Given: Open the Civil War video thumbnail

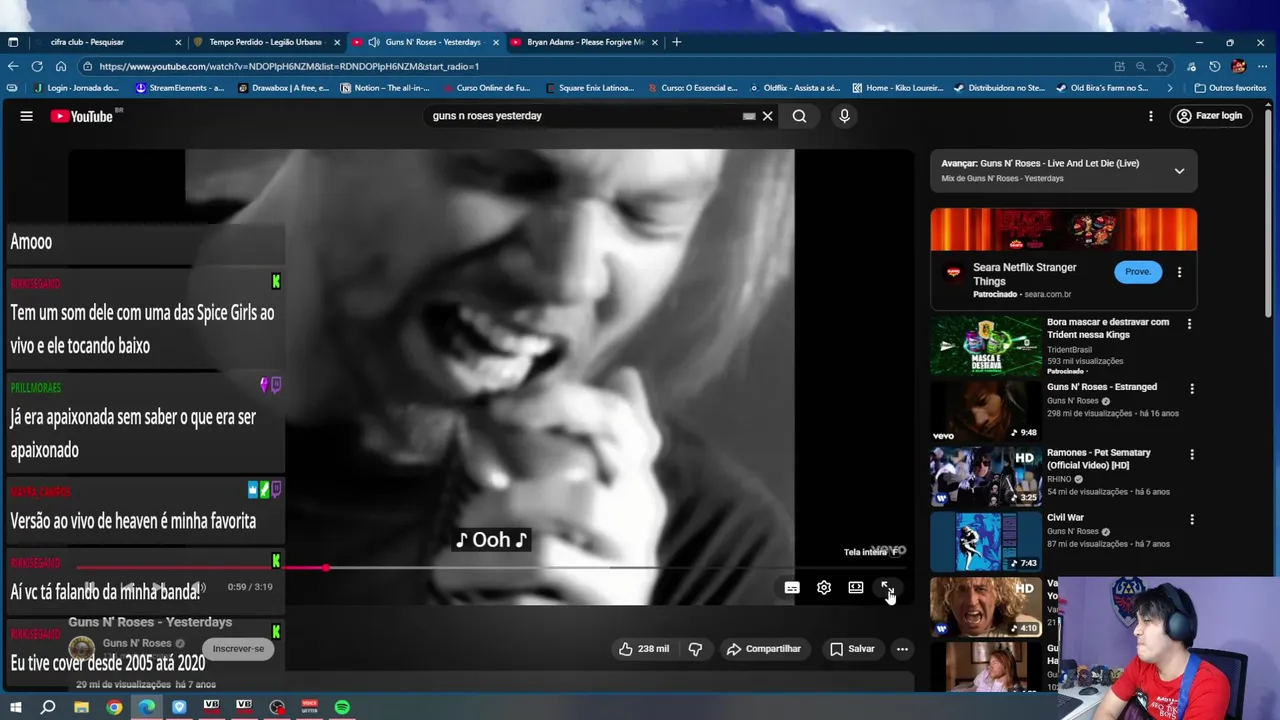Looking at the screenshot, I should pyautogui.click(x=986, y=541).
